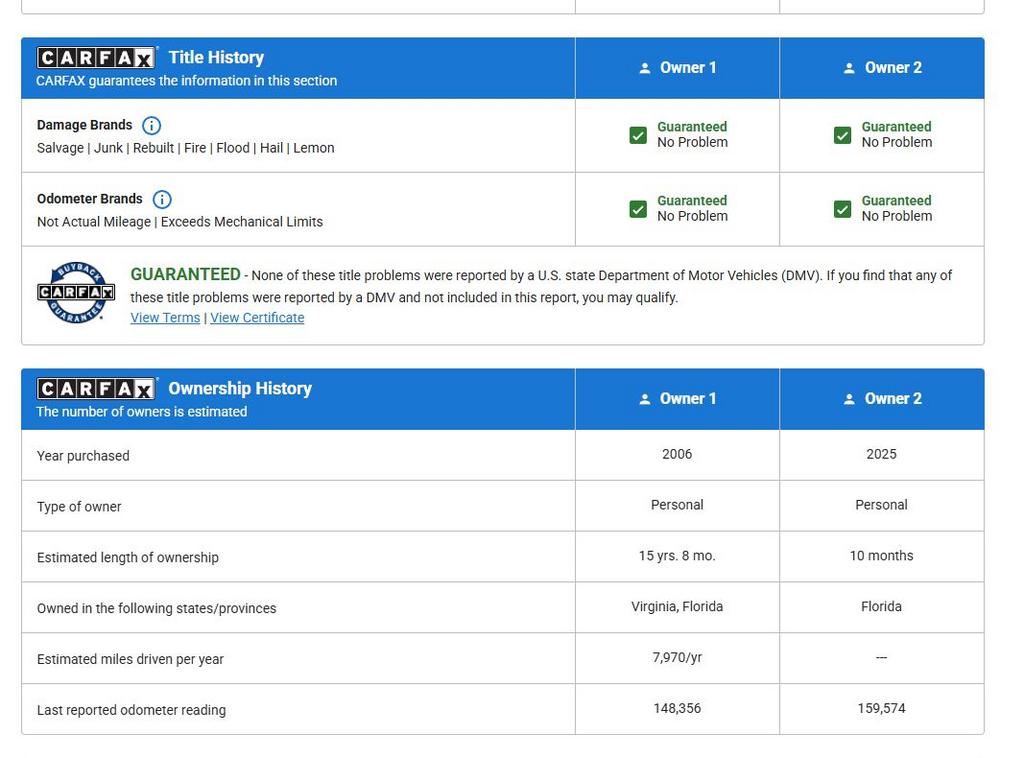Click the CARFAX logo beside Ownership History

coord(96,389)
